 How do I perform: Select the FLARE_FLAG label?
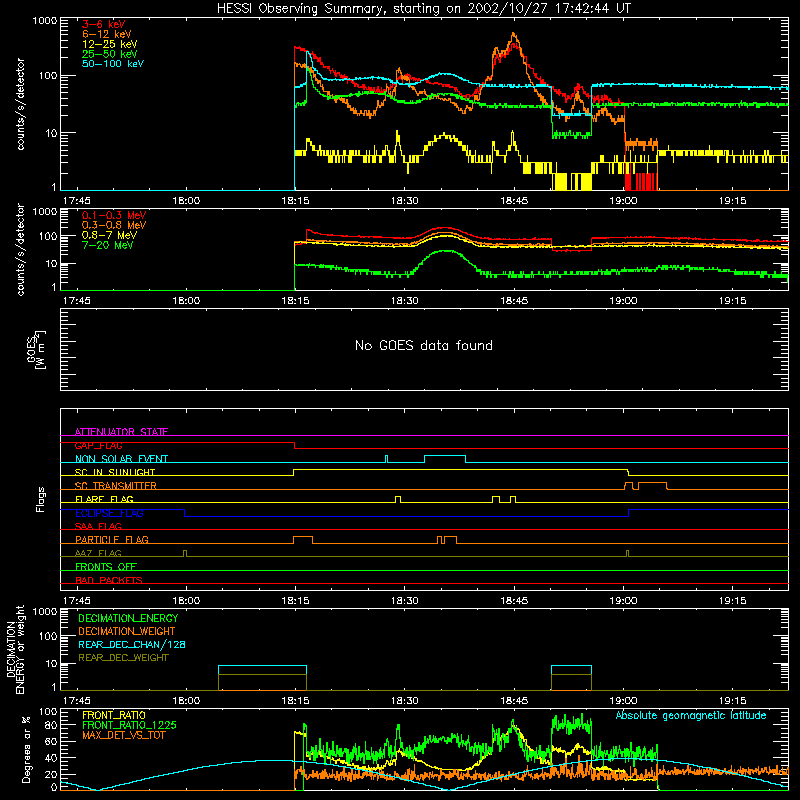[104, 499]
